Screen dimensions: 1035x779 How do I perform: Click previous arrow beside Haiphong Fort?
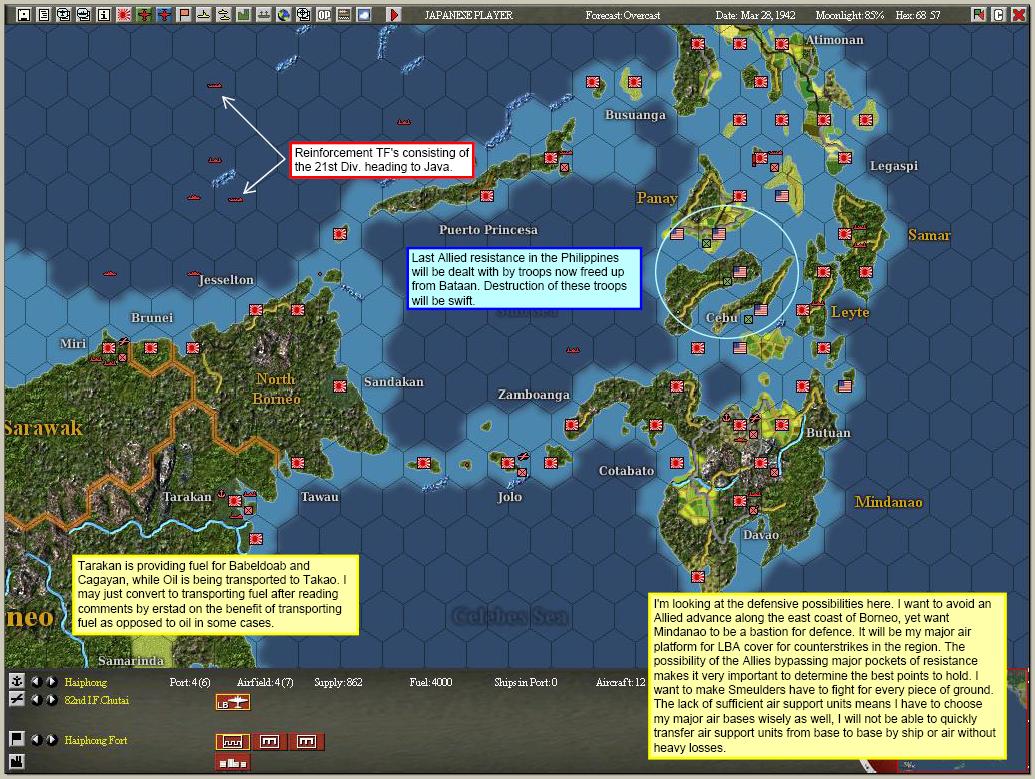(36, 739)
